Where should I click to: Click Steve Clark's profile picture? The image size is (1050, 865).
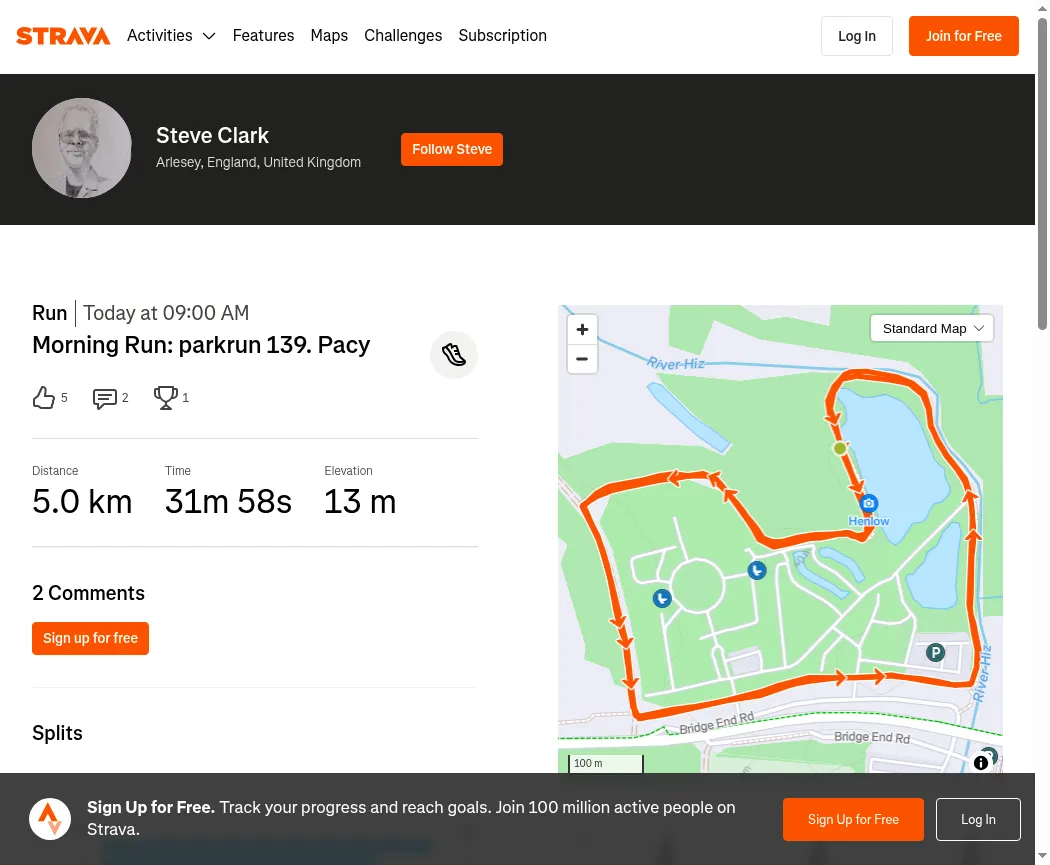[x=82, y=148]
